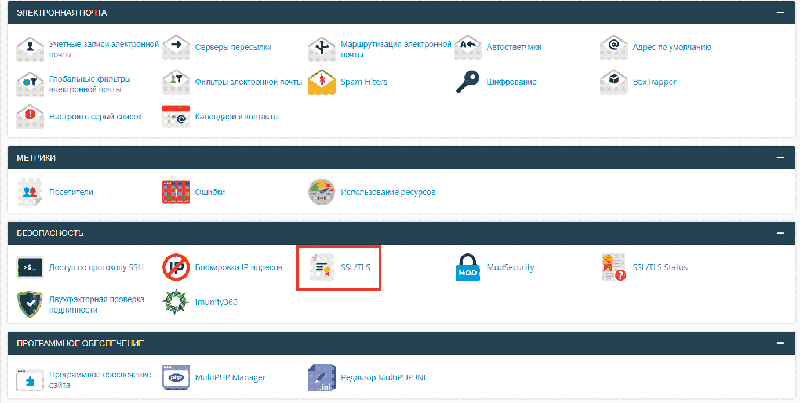Click the blue ModSecurity padlock icon
Image resolution: width=800 pixels, height=403 pixels.
tap(468, 268)
